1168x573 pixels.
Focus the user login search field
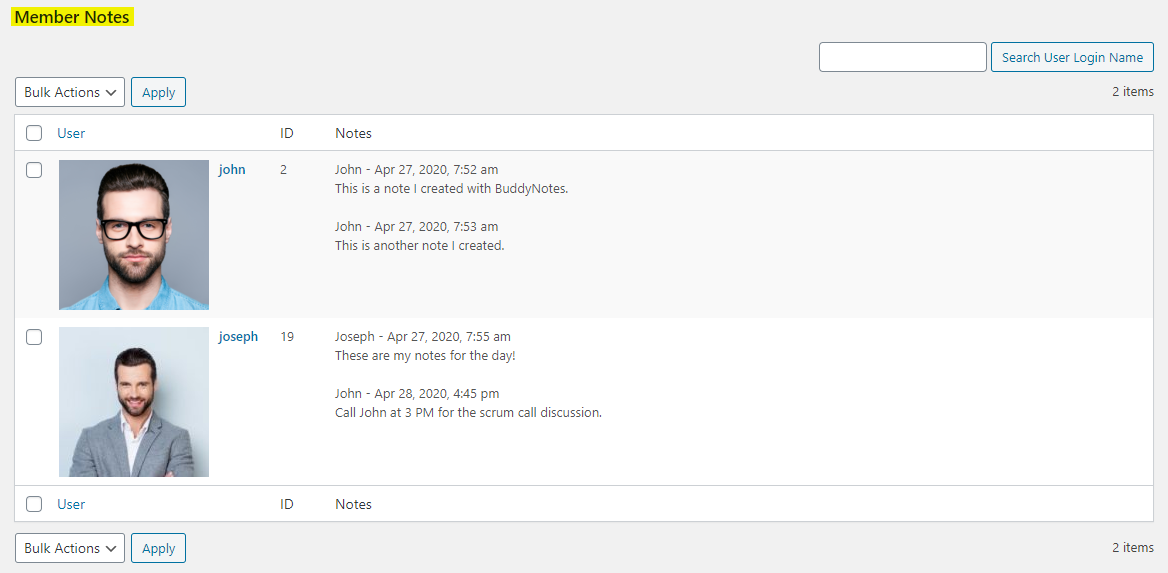[902, 57]
